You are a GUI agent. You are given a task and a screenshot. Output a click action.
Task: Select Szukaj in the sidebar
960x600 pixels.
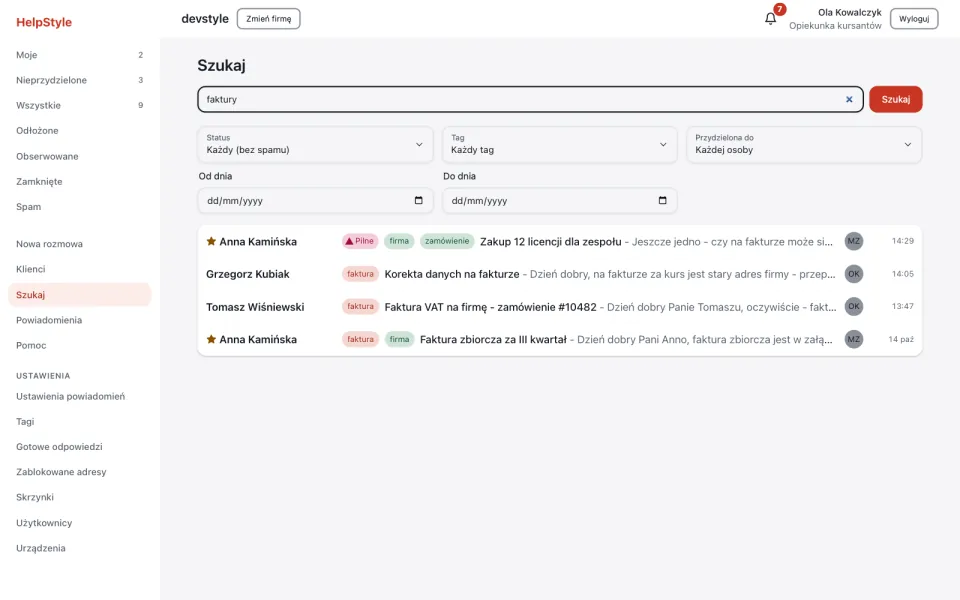[x=80, y=294]
